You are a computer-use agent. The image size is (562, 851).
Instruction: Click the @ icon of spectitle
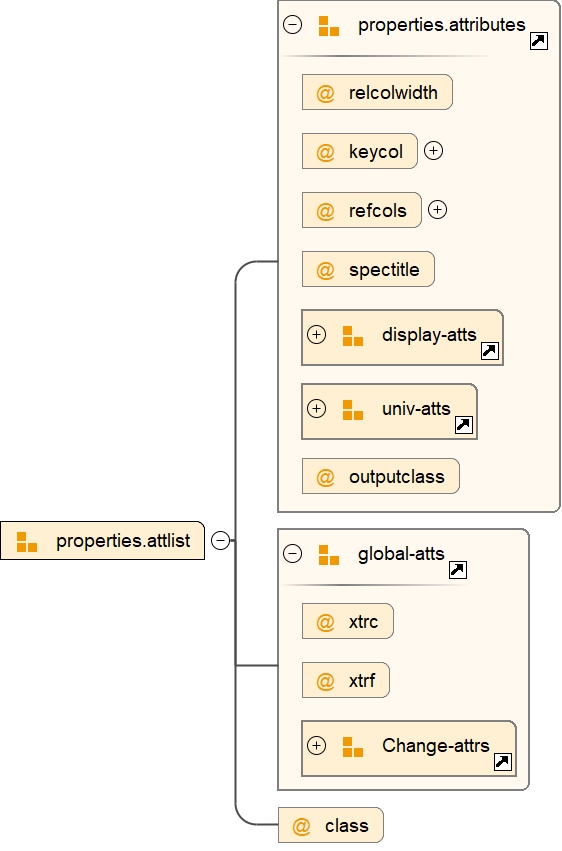325,270
